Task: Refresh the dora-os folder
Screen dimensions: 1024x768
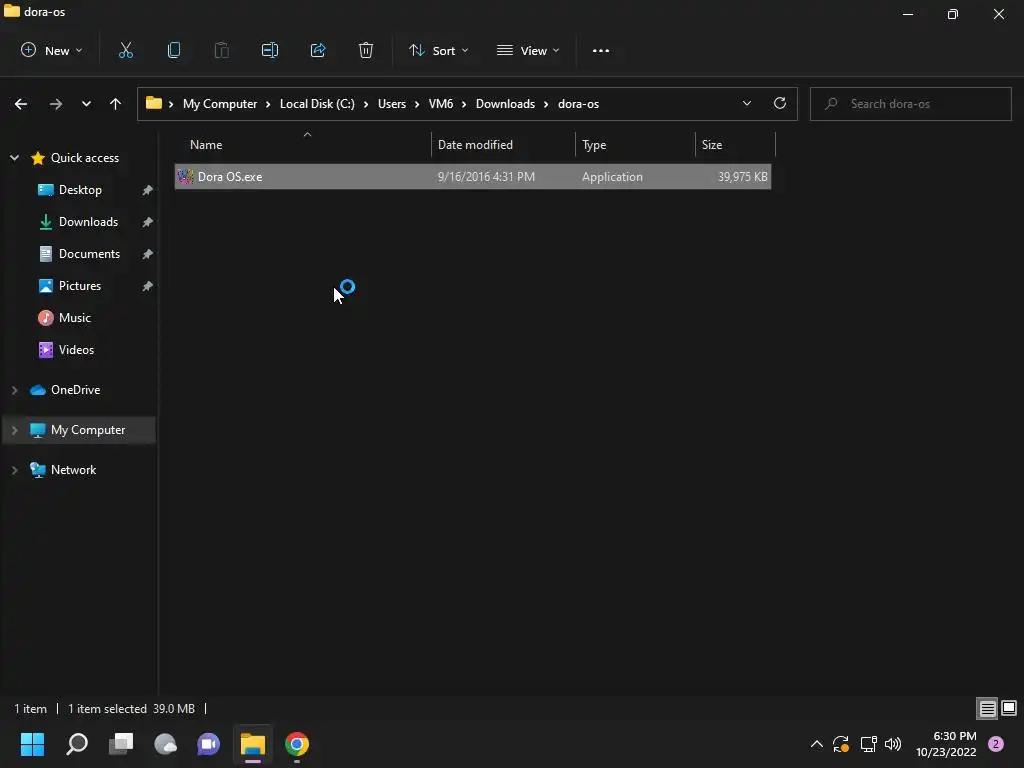Action: pyautogui.click(x=780, y=103)
